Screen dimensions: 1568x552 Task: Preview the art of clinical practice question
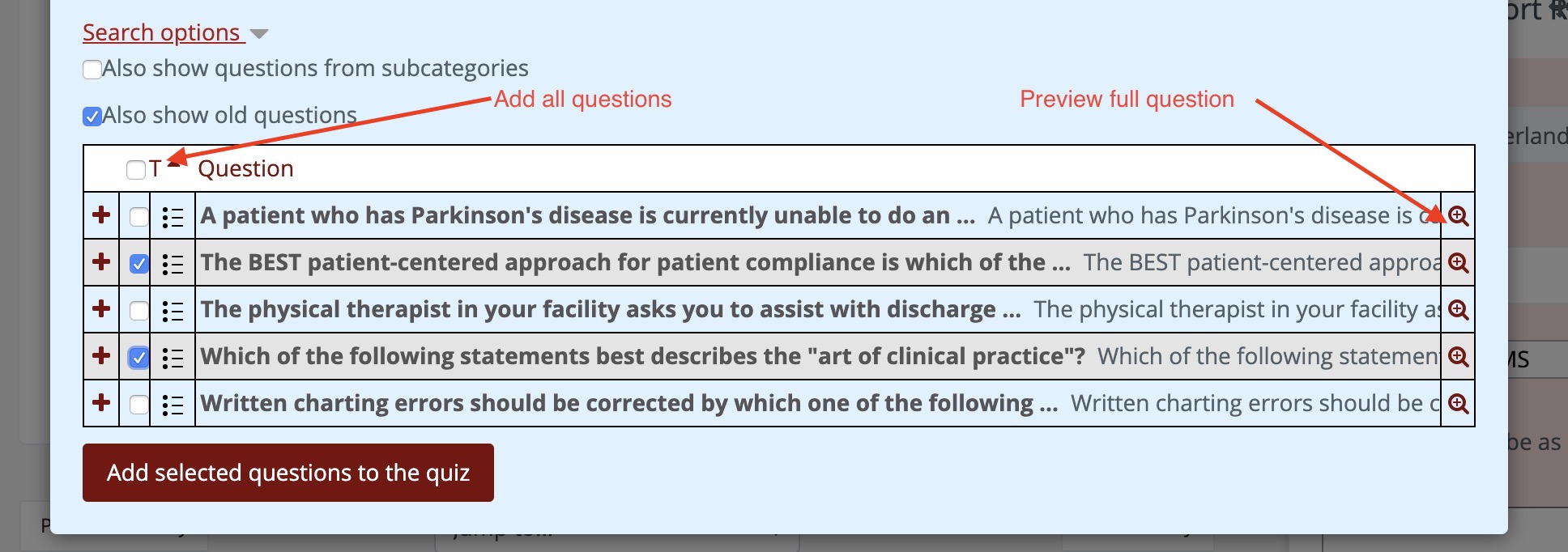(x=1458, y=357)
